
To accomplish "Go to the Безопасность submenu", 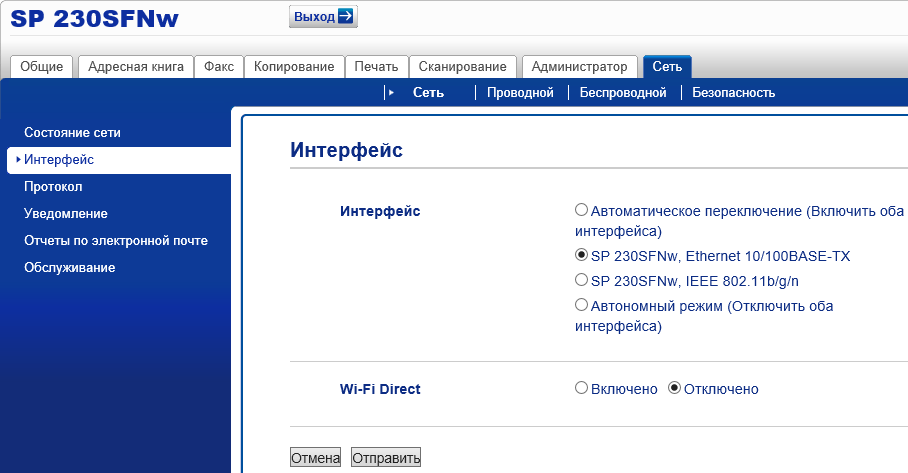I will coord(733,93).
